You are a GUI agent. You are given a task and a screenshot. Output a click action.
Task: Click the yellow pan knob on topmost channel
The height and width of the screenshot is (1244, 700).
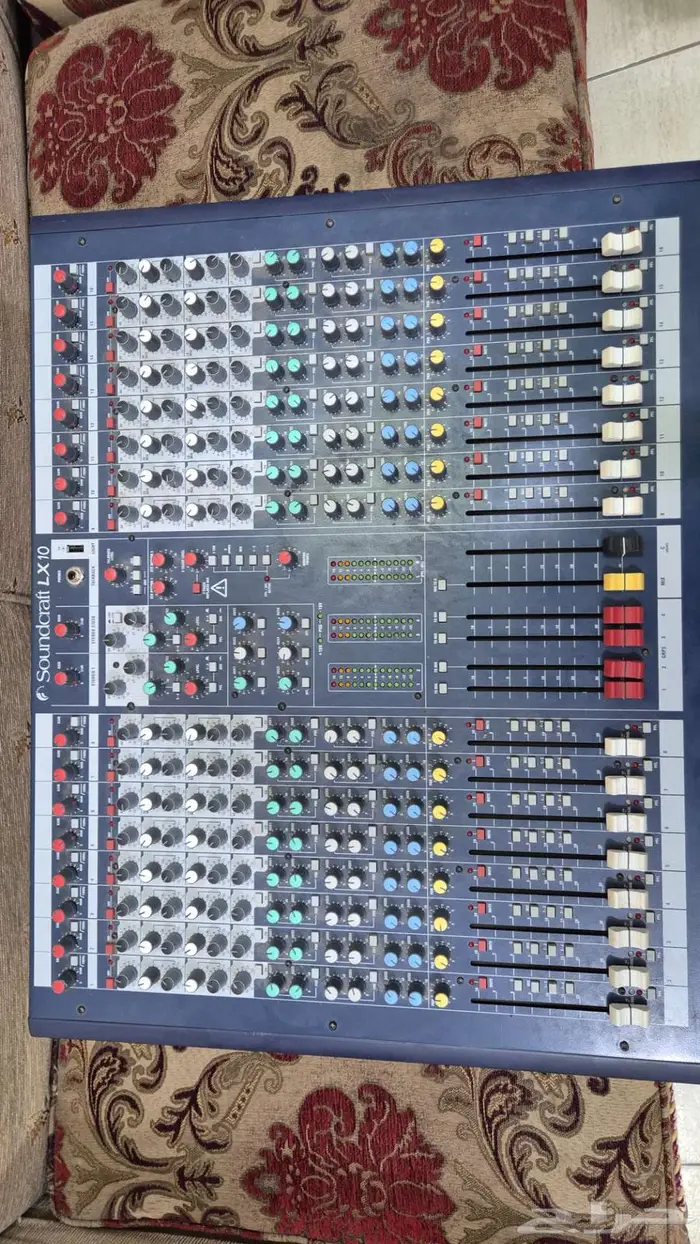[x=437, y=247]
